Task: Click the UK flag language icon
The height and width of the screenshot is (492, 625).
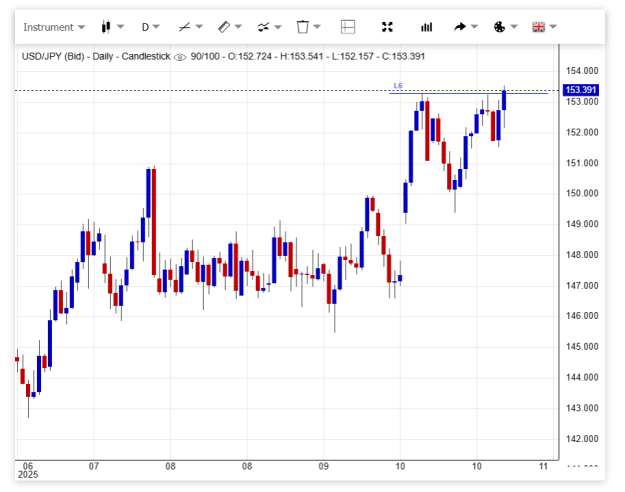Action: (x=539, y=27)
